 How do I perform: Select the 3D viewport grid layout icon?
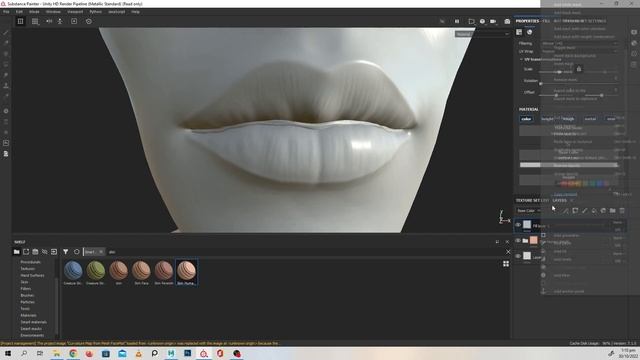tap(20, 21)
